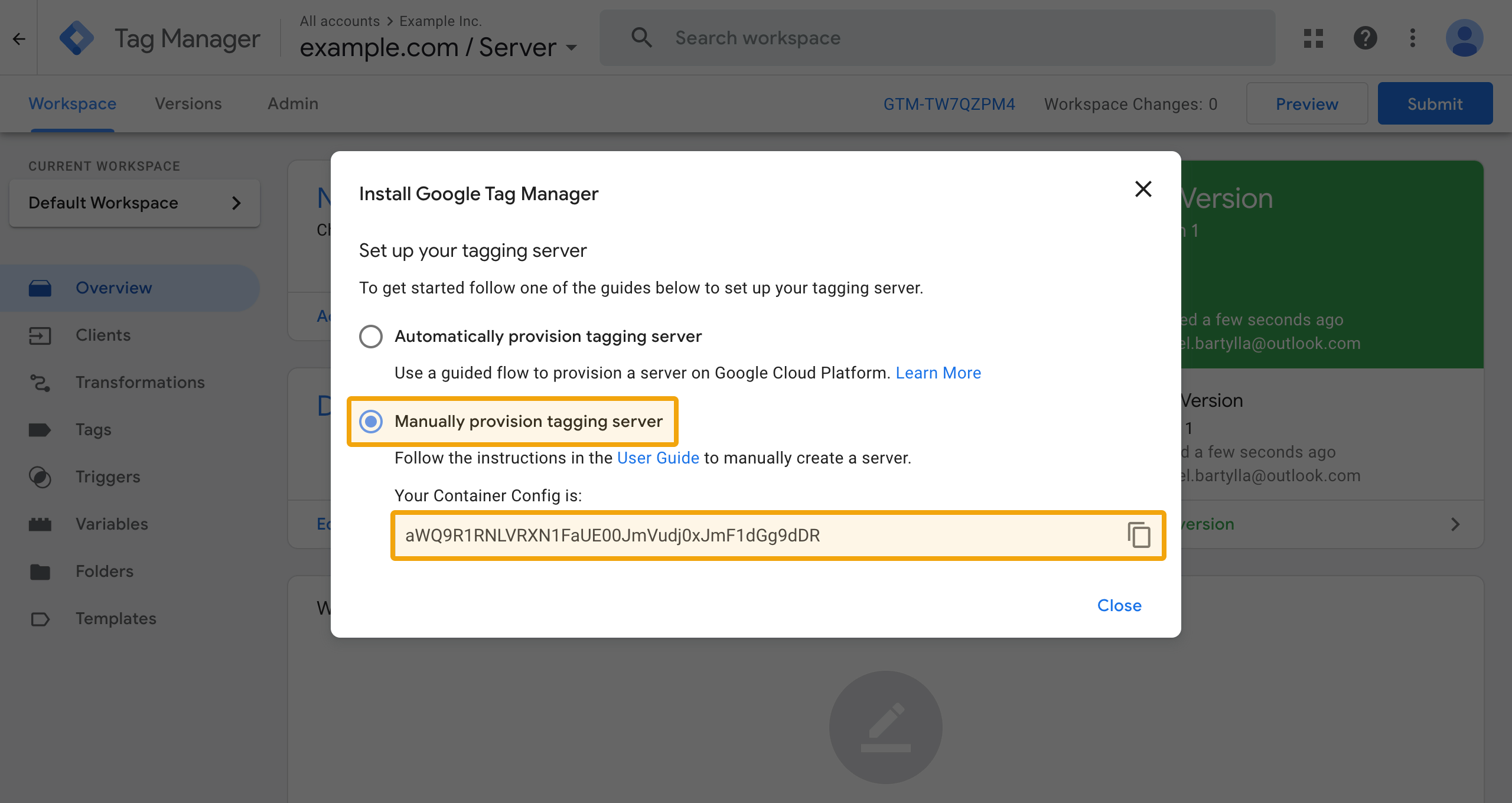Select Manually provision tagging server radio
Viewport: 1512px width, 803px height.
coord(371,422)
